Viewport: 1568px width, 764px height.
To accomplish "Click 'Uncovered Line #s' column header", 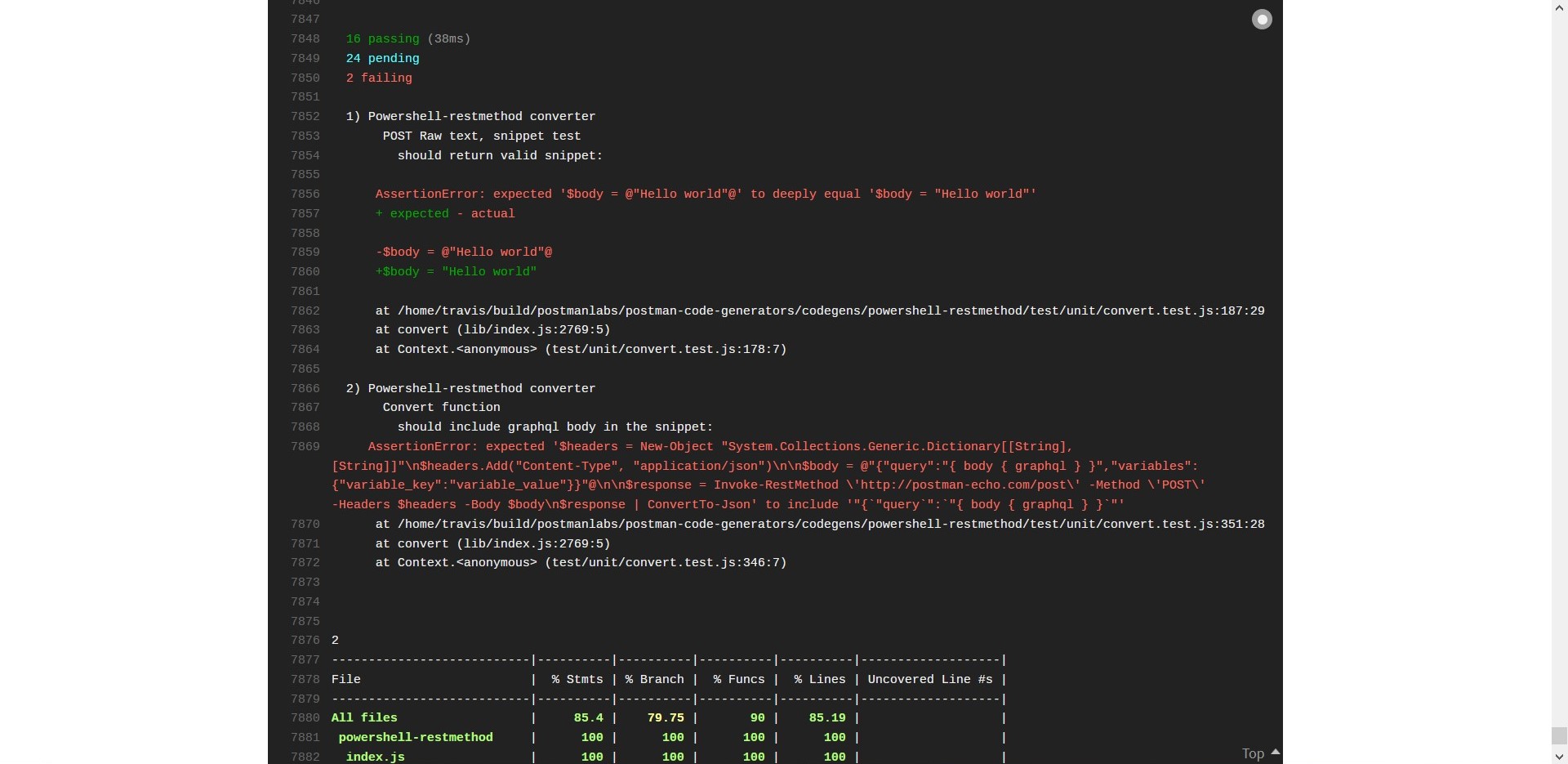I will [x=930, y=680].
